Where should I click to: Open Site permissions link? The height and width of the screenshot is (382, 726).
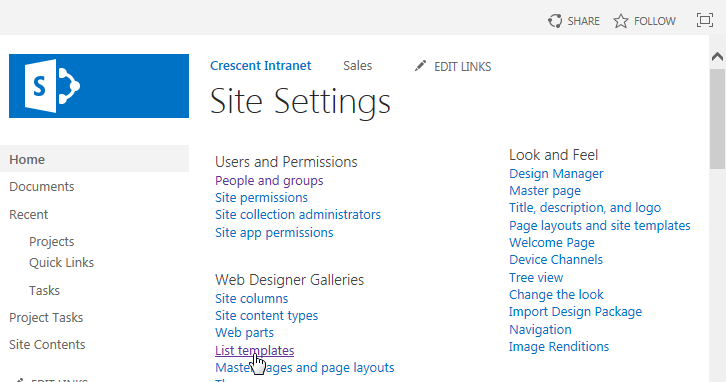pos(261,198)
